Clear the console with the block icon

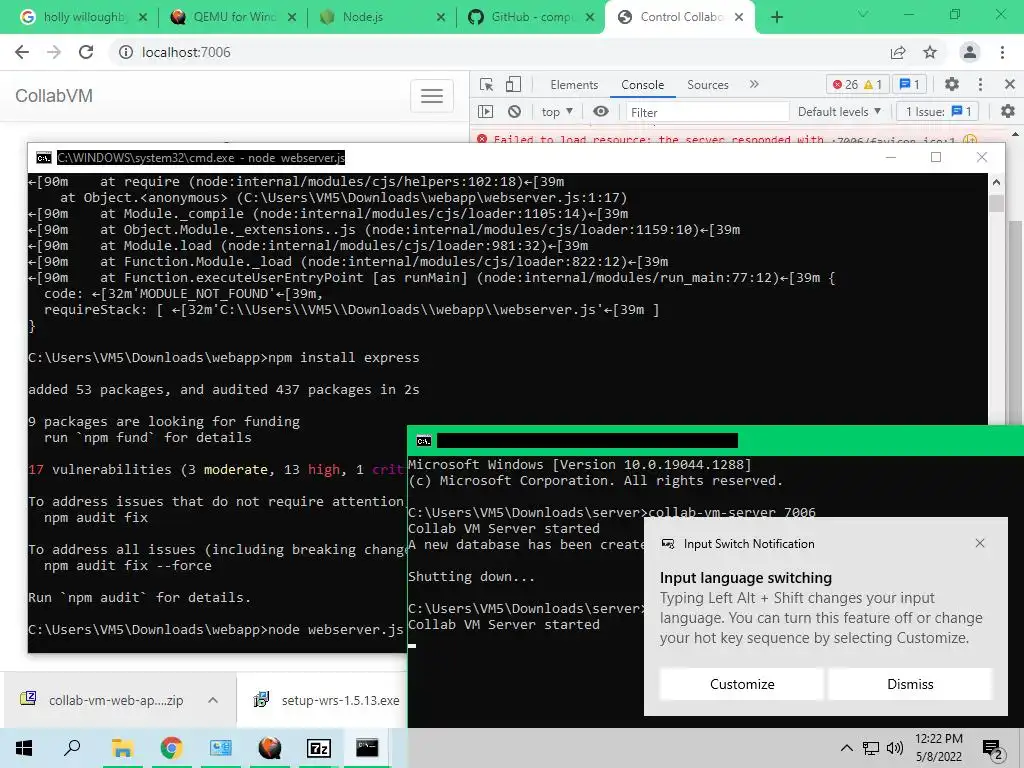[x=515, y=112]
